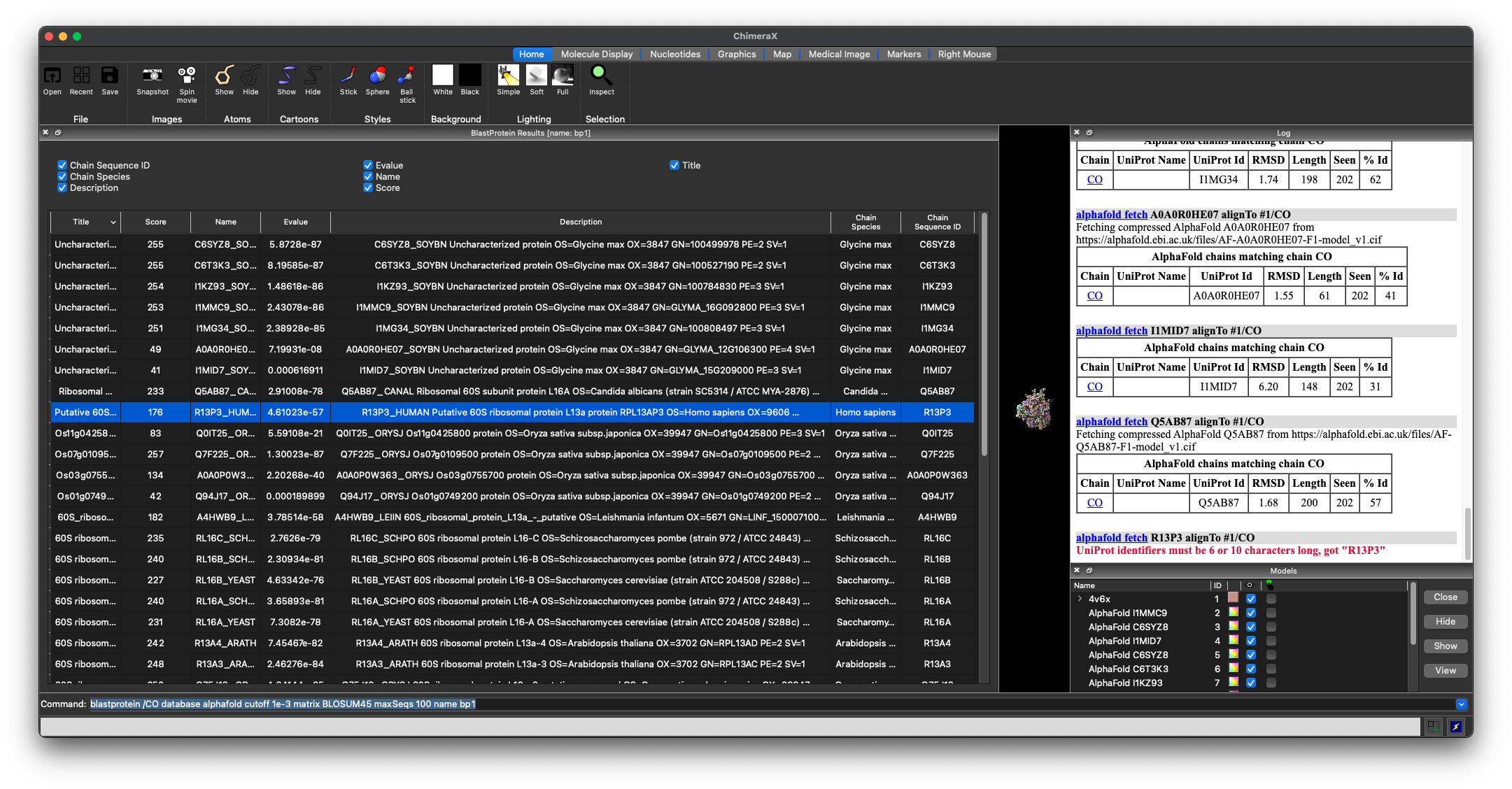Toggle shown checkbox for AlphaFold I1MMC9
Screen dimensions: 1512x789
[x=1251, y=613]
